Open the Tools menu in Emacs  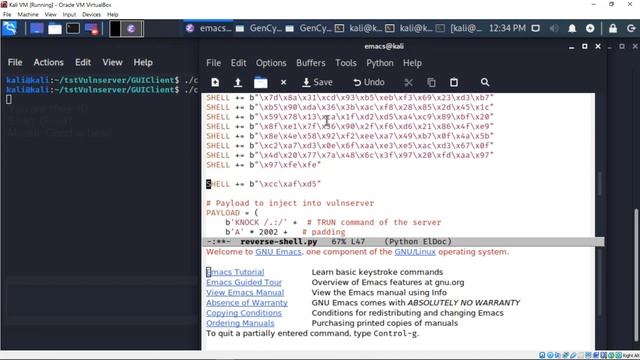coord(346,63)
